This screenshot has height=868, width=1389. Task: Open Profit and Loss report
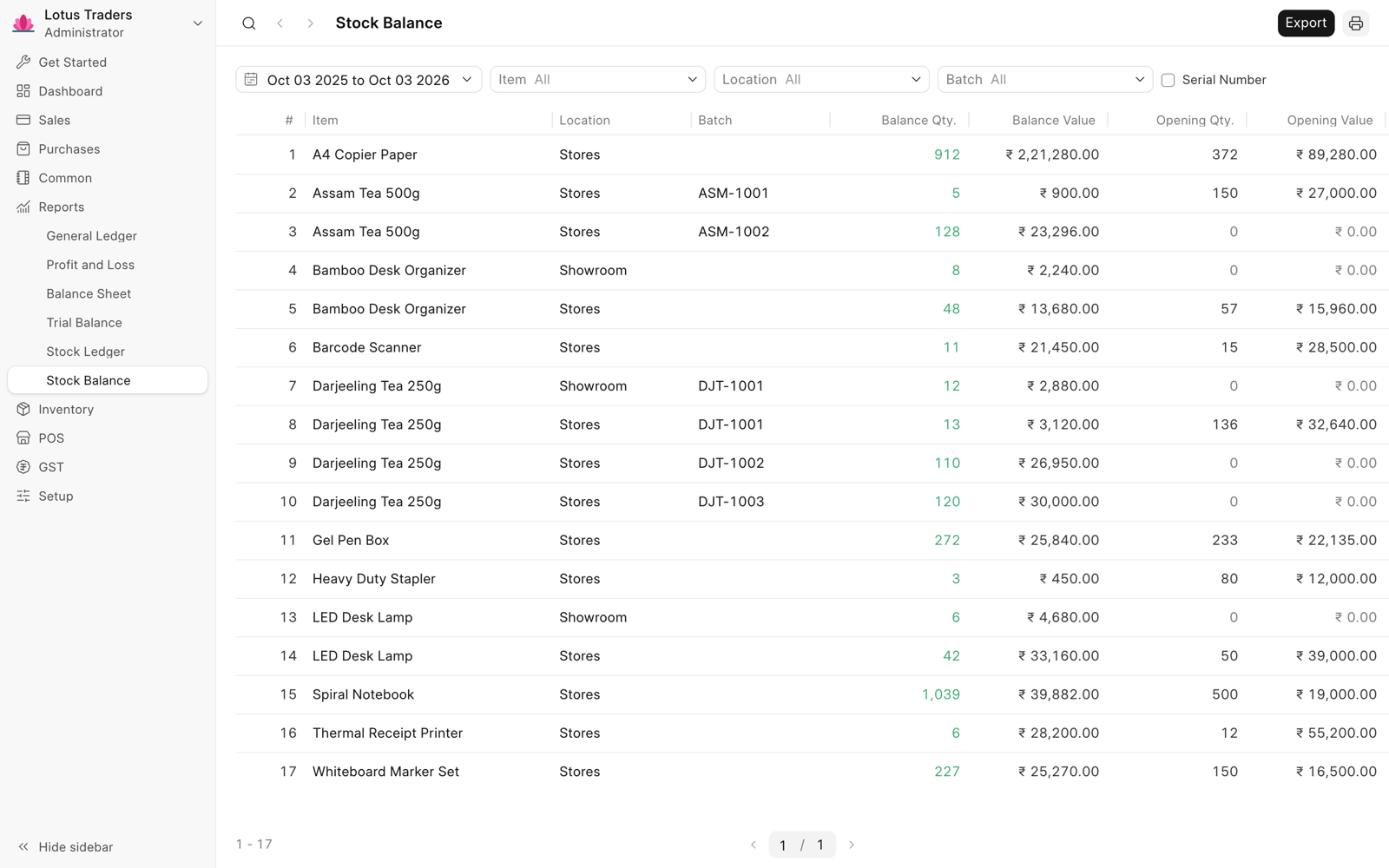[x=90, y=265]
